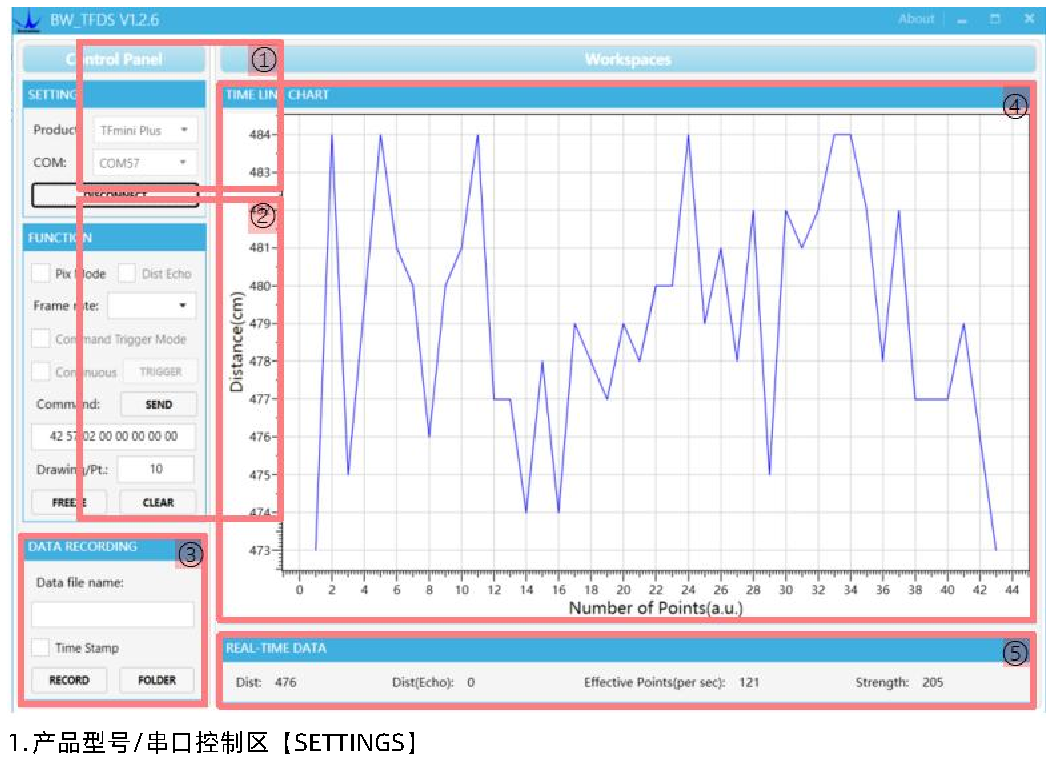
Task: Click the Workspaces header
Action: click(x=628, y=59)
